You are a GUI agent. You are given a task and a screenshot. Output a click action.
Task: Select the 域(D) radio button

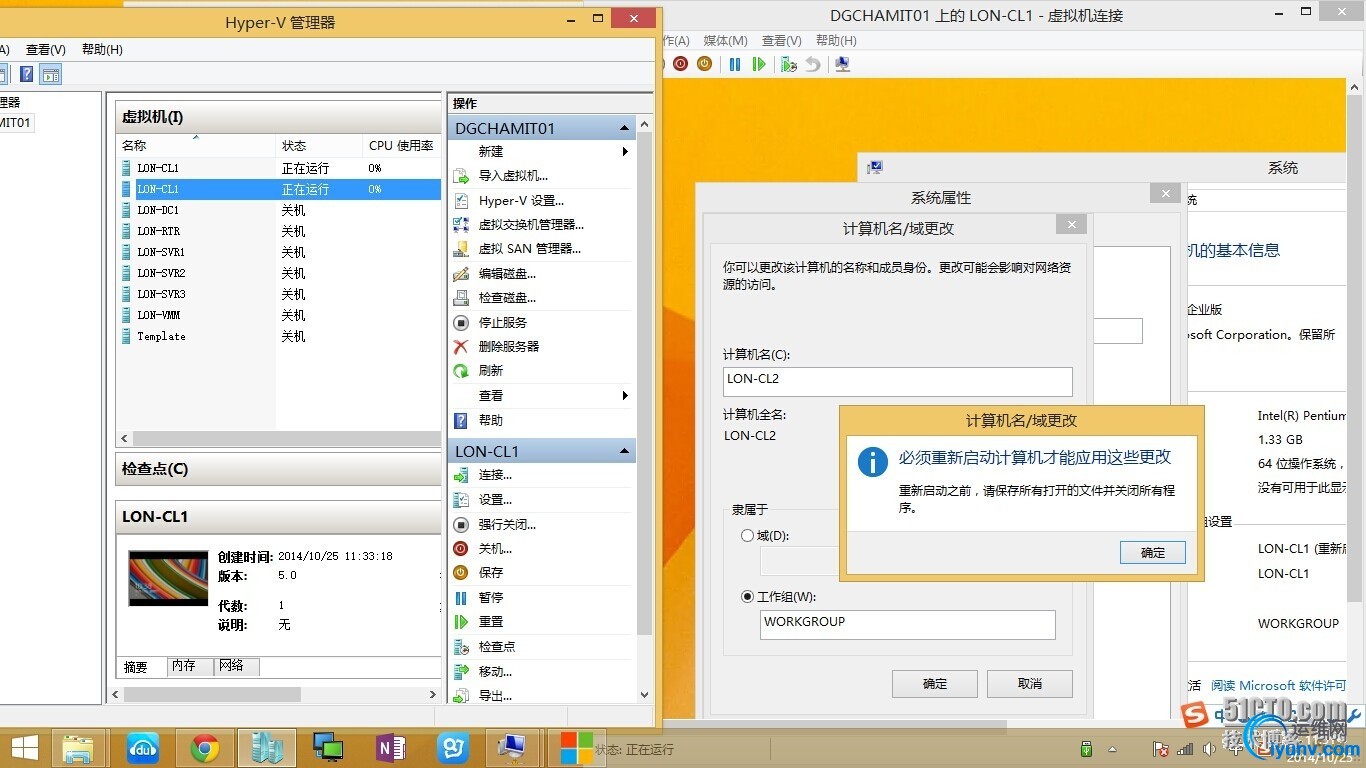[748, 536]
